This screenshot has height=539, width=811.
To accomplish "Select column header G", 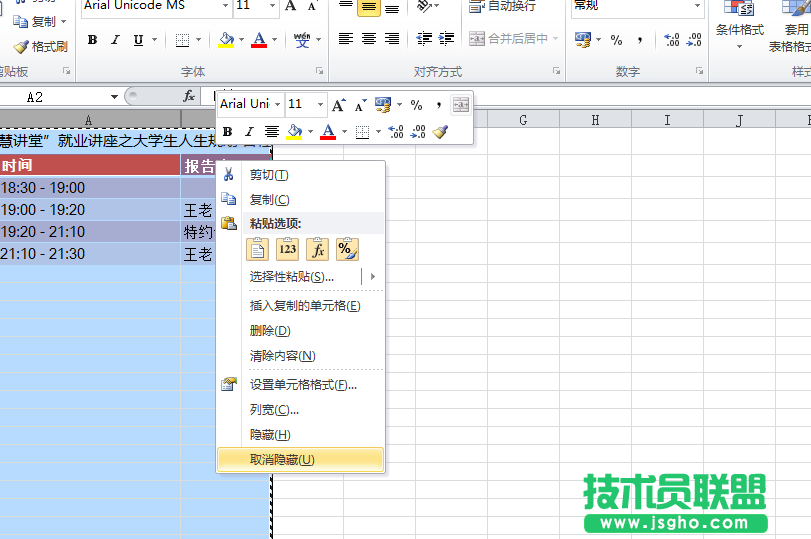I will click(523, 121).
